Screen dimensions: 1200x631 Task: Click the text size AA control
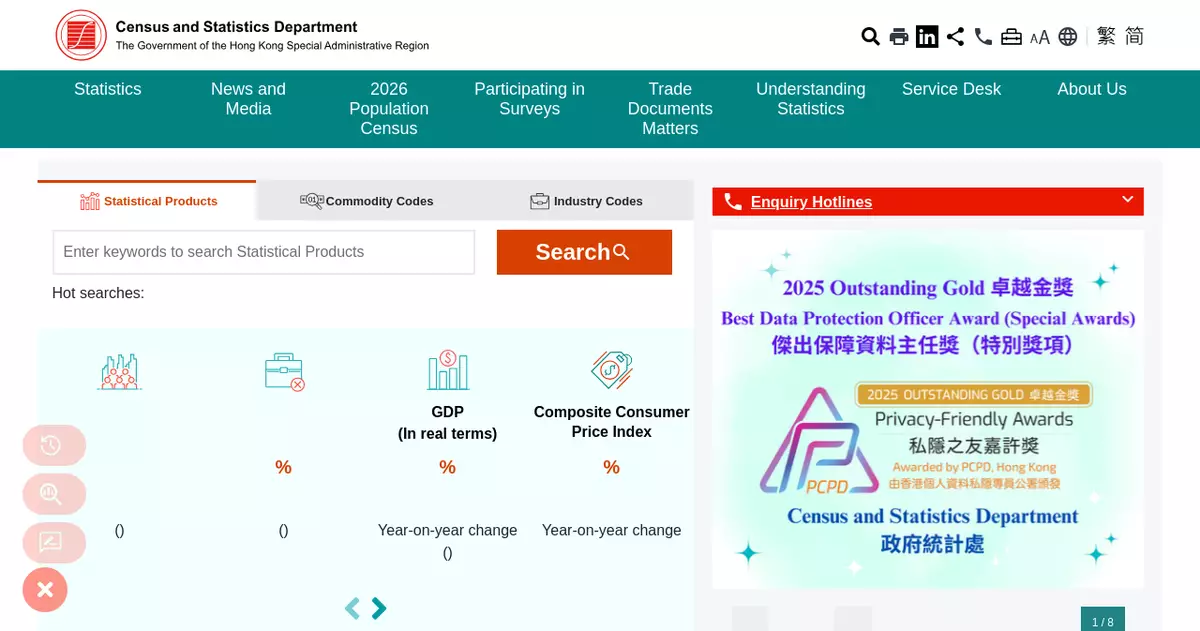click(x=1040, y=37)
